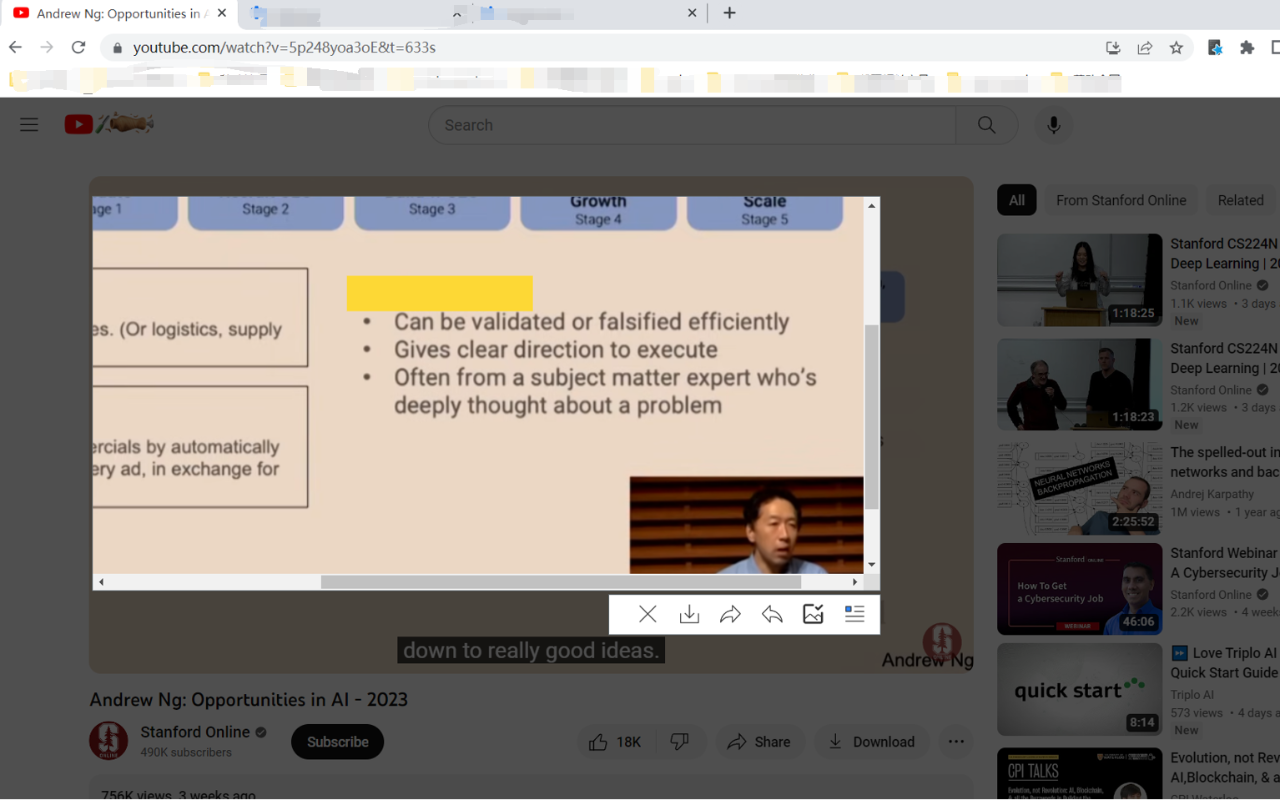Click the Growth Stage 4 box
This screenshot has height=800, width=1280.
[598, 212]
